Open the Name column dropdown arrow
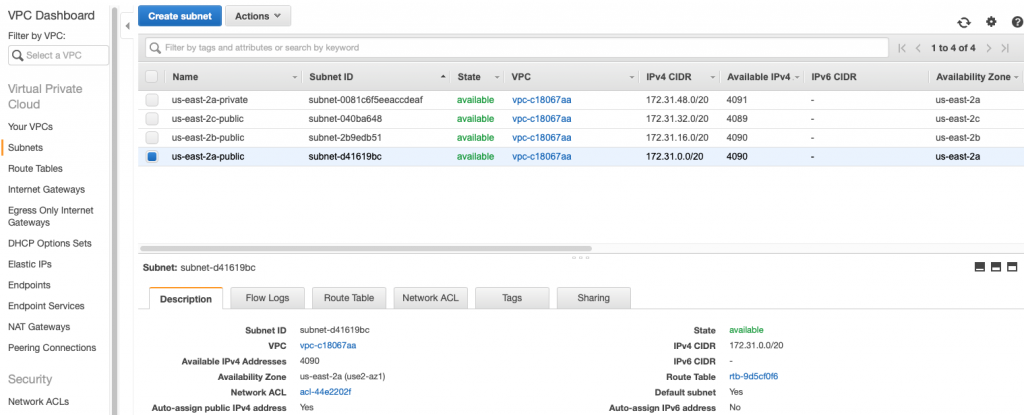Viewport: 1024px width, 415px height. (x=294, y=77)
